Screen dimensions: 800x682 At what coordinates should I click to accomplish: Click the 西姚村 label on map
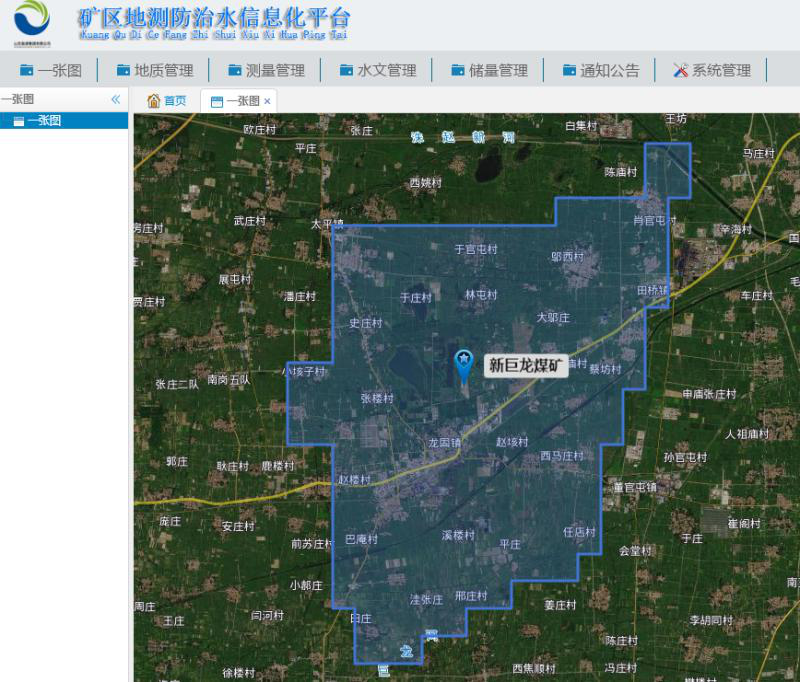[x=426, y=183]
